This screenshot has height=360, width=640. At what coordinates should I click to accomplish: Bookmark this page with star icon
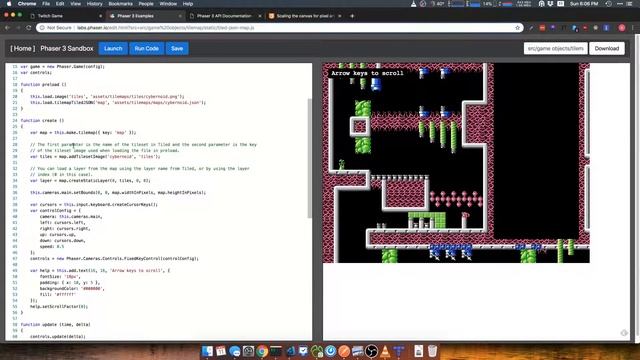[518, 28]
